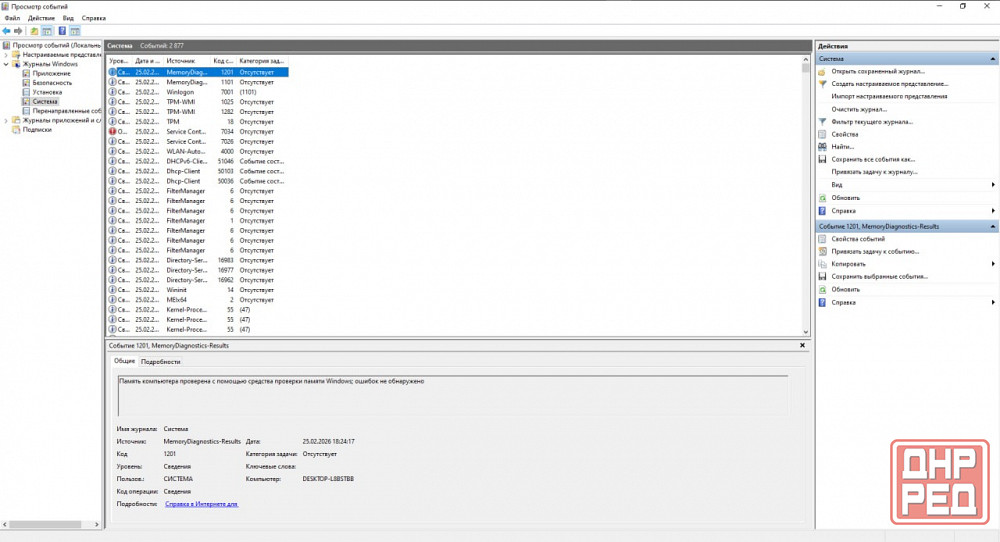
Task: Collapse the 'Система' actions section arrow
Action: [x=992, y=59]
